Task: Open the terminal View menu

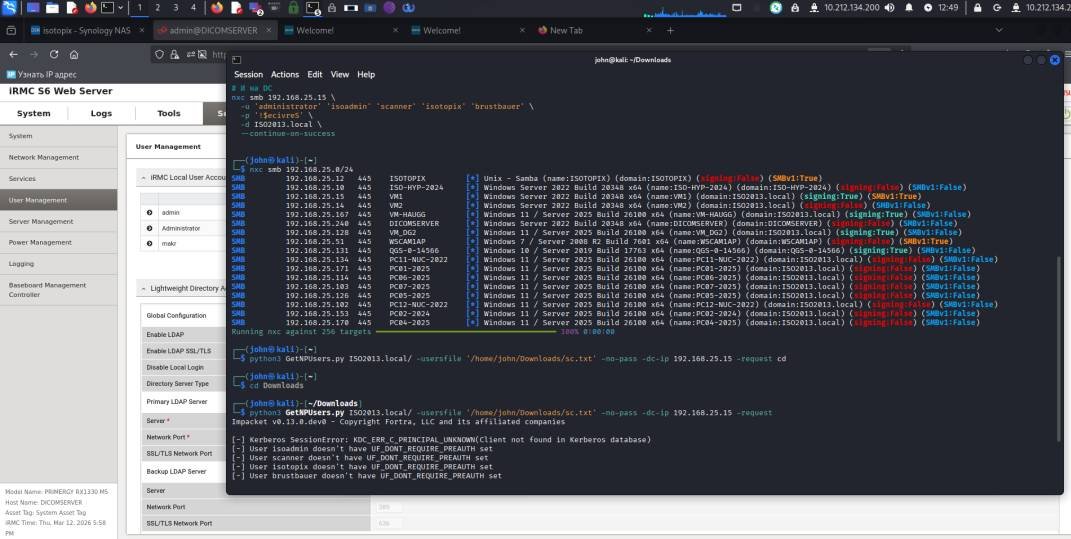Action: point(339,74)
